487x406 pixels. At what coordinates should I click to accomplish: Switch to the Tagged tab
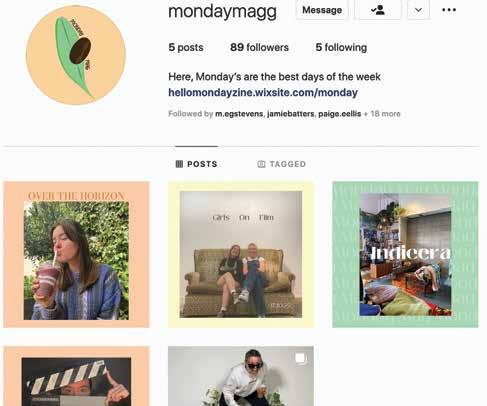click(x=282, y=164)
